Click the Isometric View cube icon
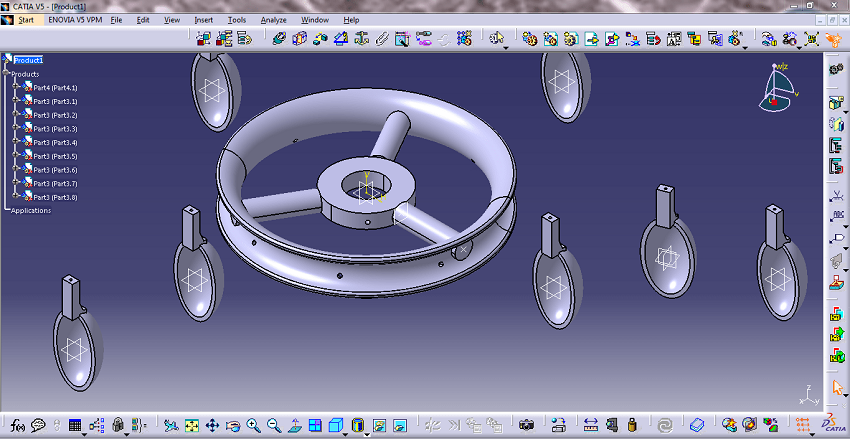The image size is (850, 439). [x=336, y=424]
